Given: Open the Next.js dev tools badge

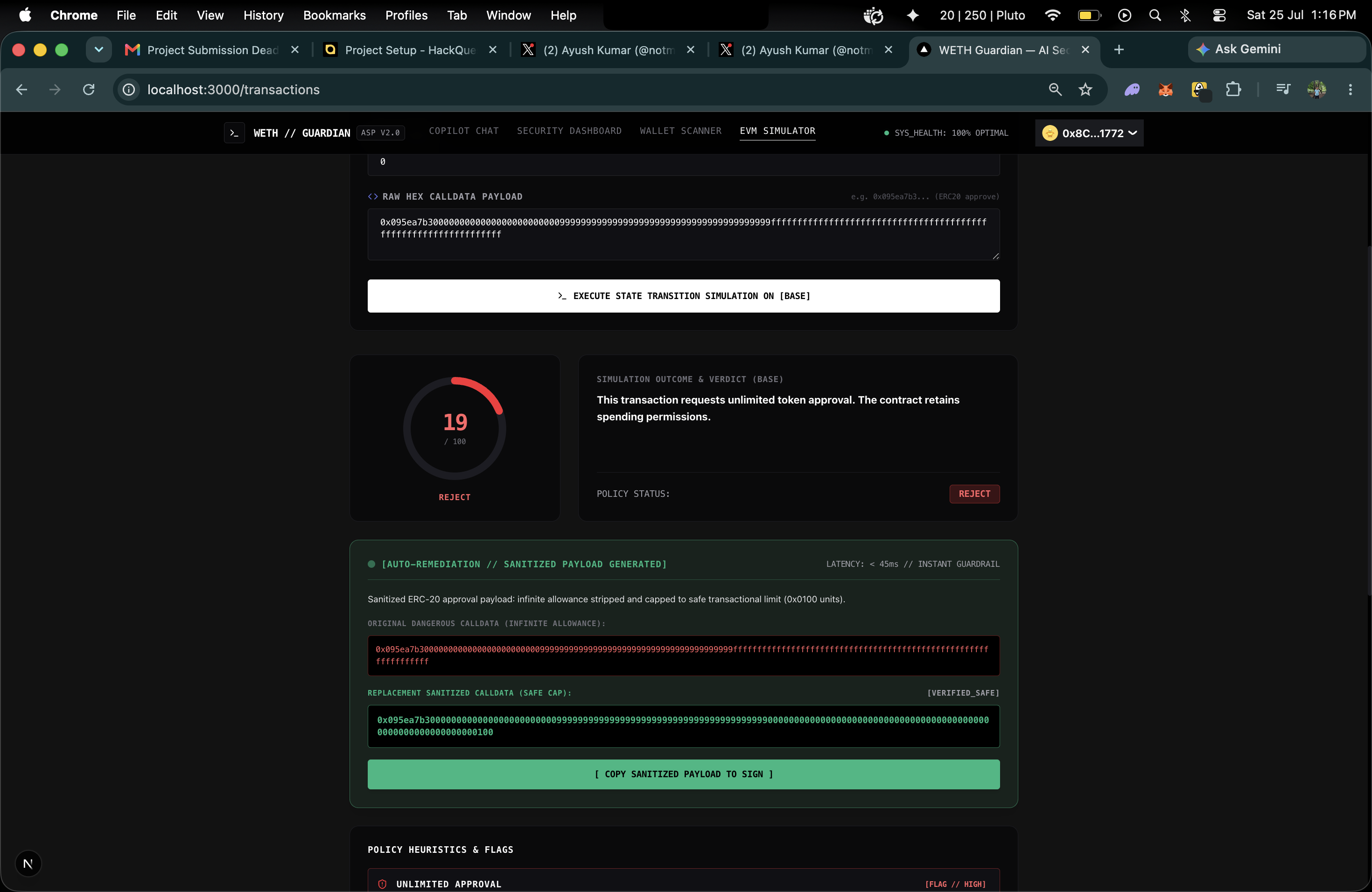Looking at the screenshot, I should [28, 863].
